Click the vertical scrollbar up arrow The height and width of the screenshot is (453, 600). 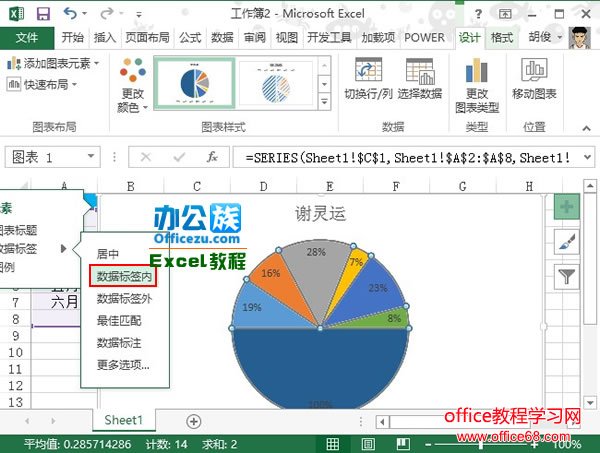pos(589,186)
